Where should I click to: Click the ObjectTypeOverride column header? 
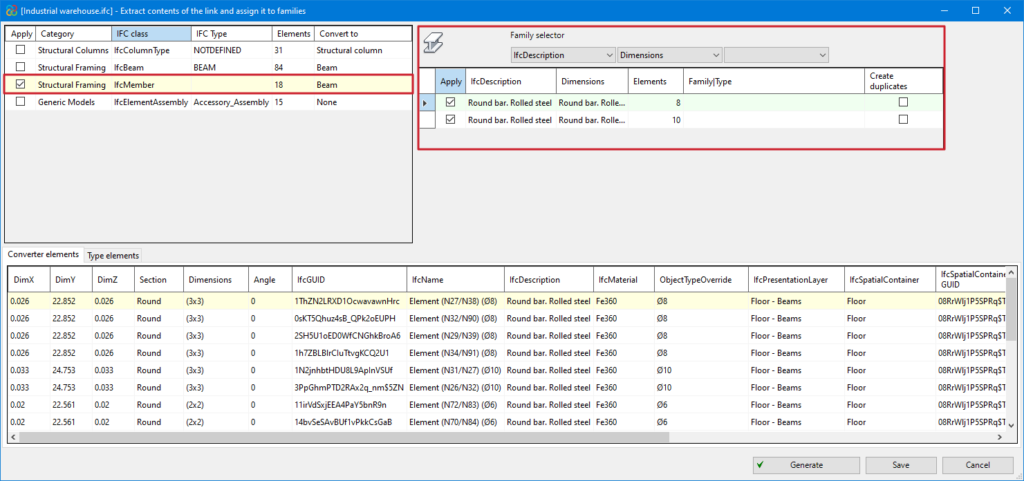tap(701, 280)
